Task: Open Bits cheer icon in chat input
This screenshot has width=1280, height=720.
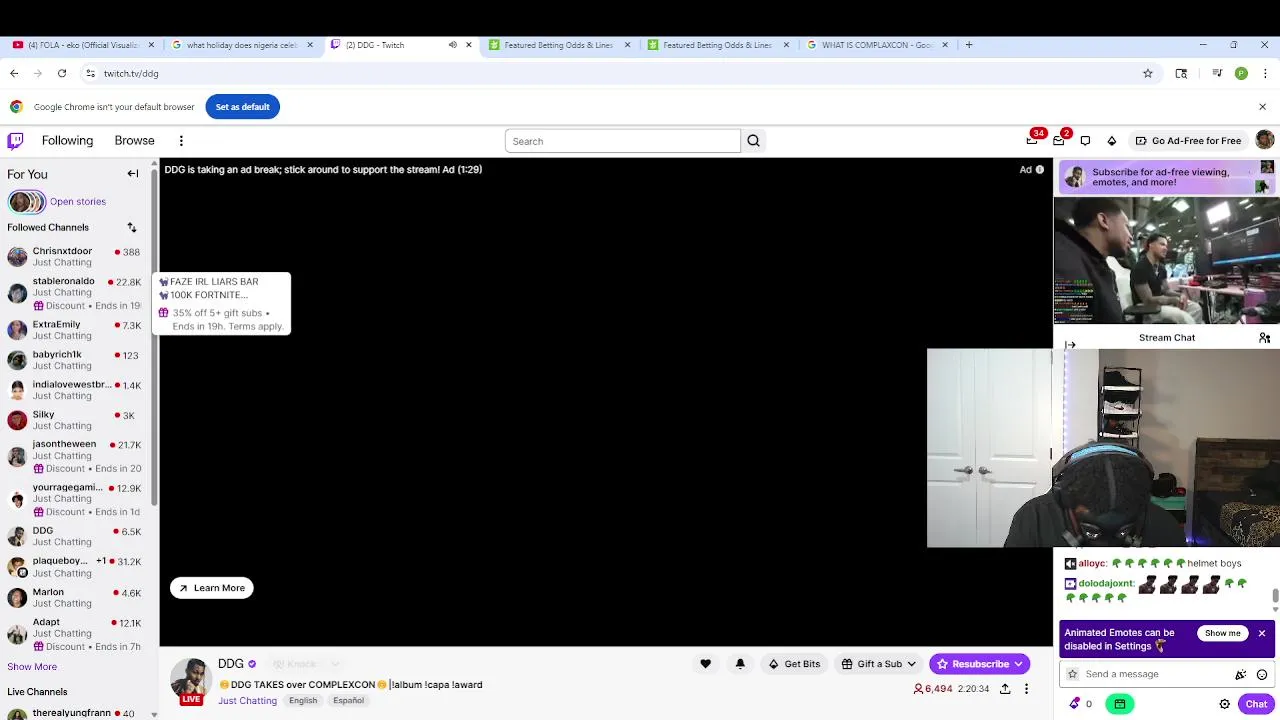Action: point(1241,675)
